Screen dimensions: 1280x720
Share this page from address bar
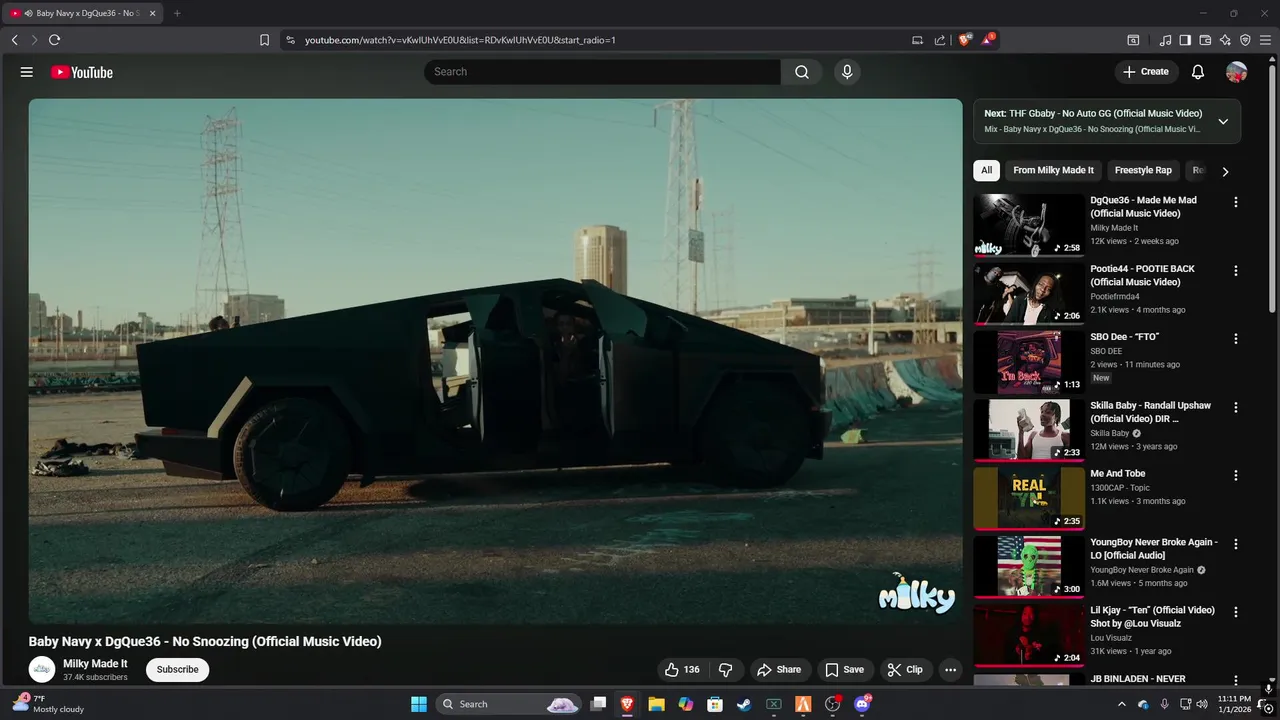click(x=940, y=40)
